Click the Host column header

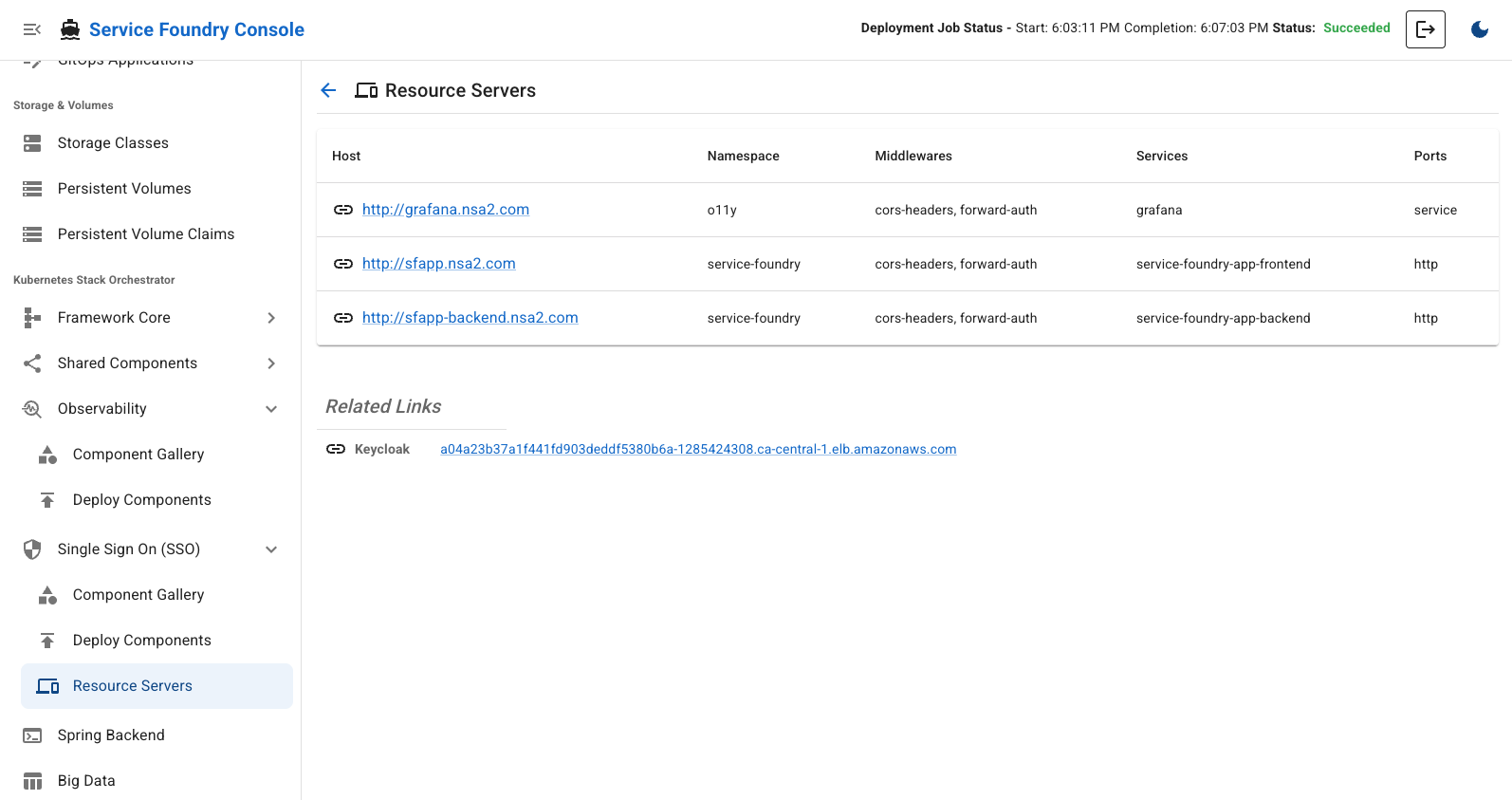click(x=346, y=156)
